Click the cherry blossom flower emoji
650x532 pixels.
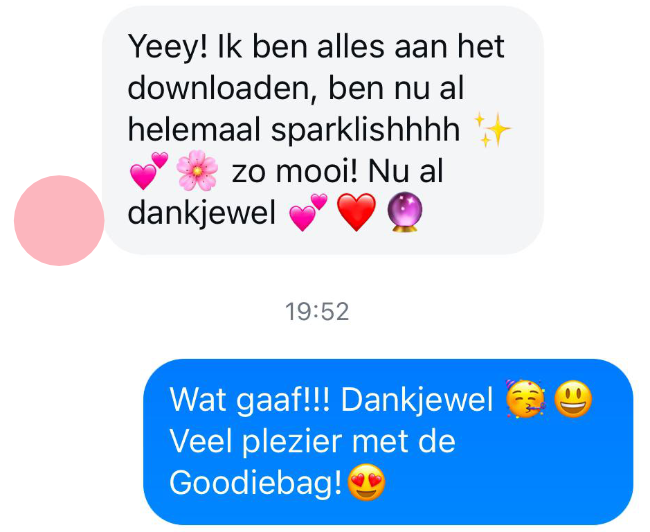pos(197,170)
